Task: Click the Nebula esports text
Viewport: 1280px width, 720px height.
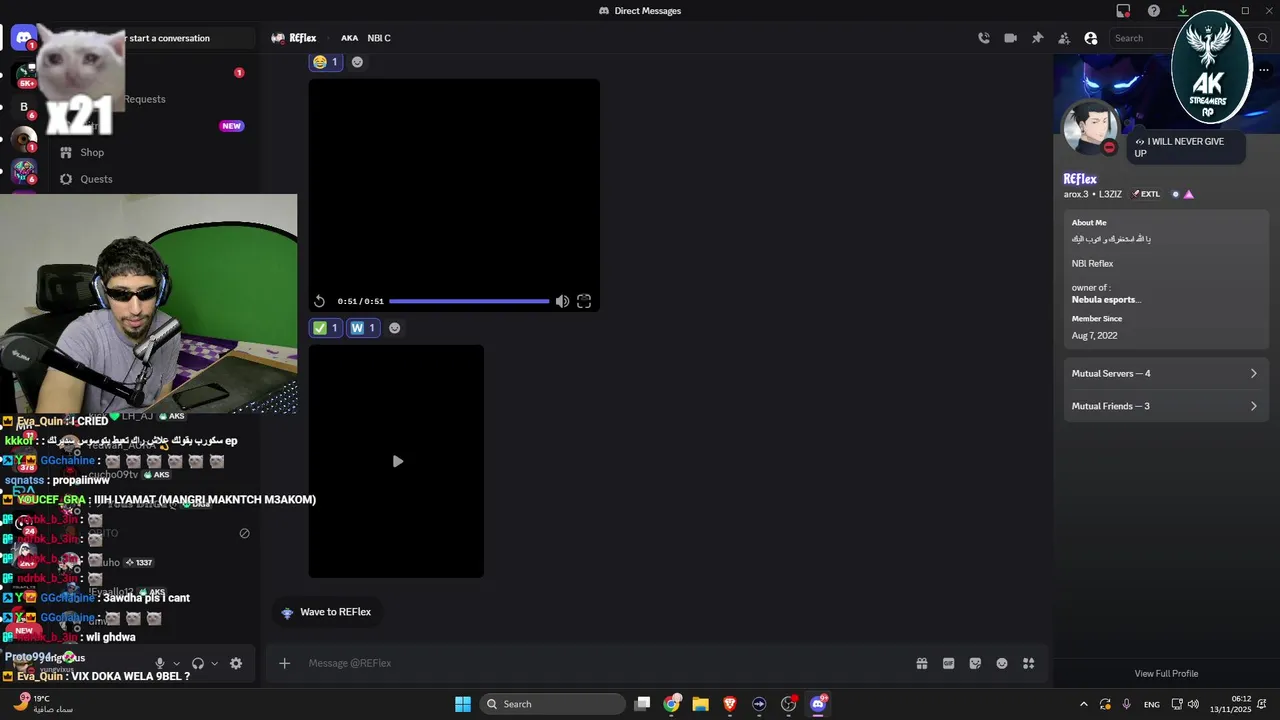Action: pyautogui.click(x=1106, y=299)
